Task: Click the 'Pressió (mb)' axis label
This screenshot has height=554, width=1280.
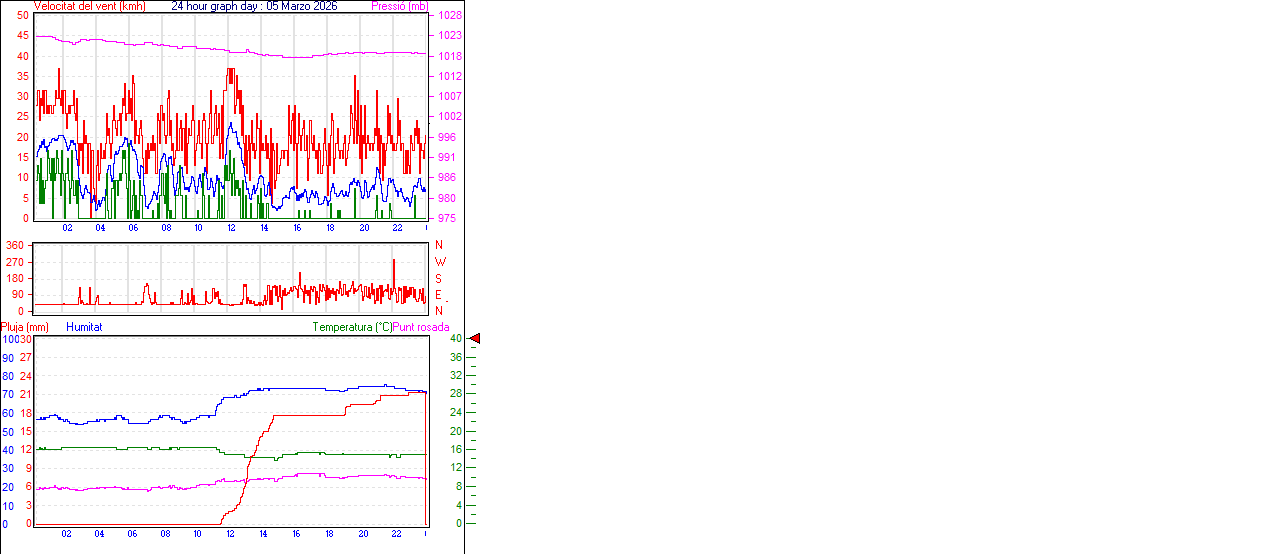Action: [399, 6]
